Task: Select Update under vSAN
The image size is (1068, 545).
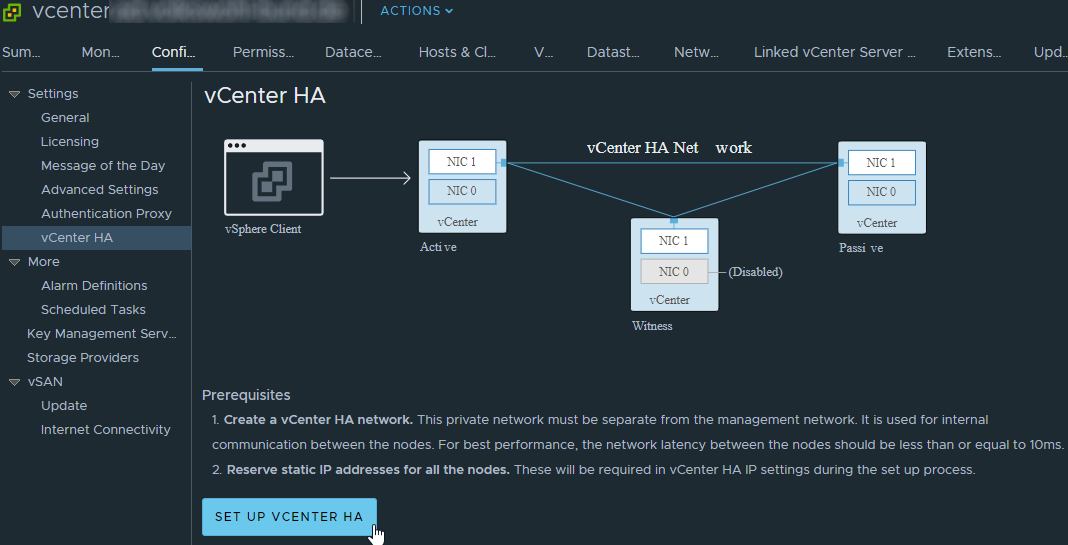Action: click(x=64, y=405)
